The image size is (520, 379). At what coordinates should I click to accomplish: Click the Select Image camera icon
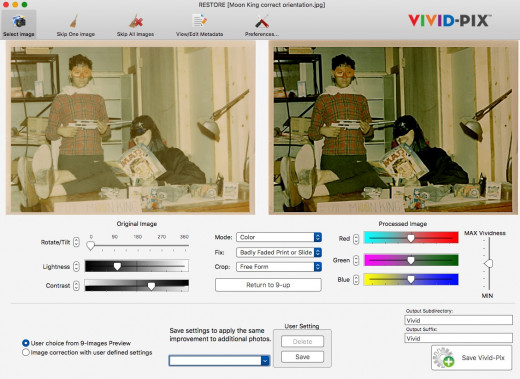tap(19, 22)
